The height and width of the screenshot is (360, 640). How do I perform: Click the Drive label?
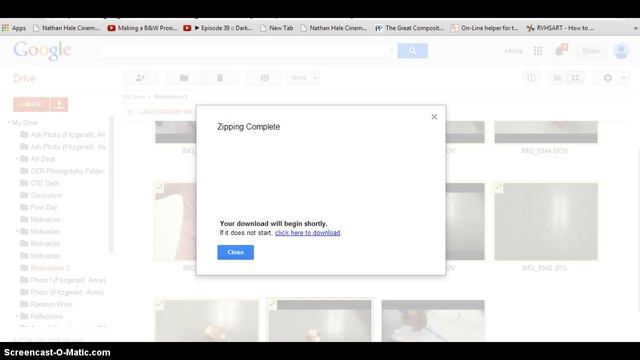coord(24,78)
